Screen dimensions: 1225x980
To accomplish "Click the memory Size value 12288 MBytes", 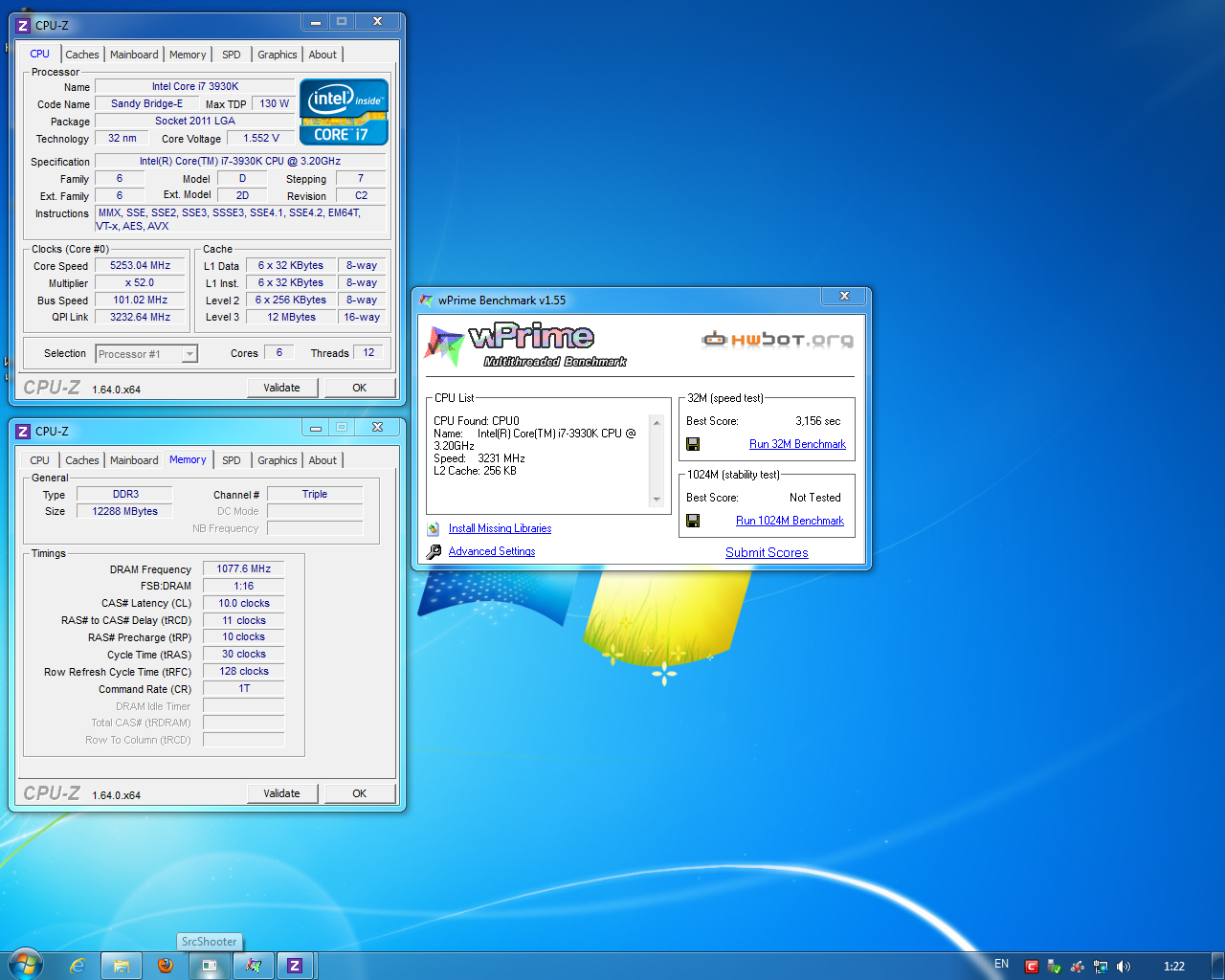I will (124, 511).
